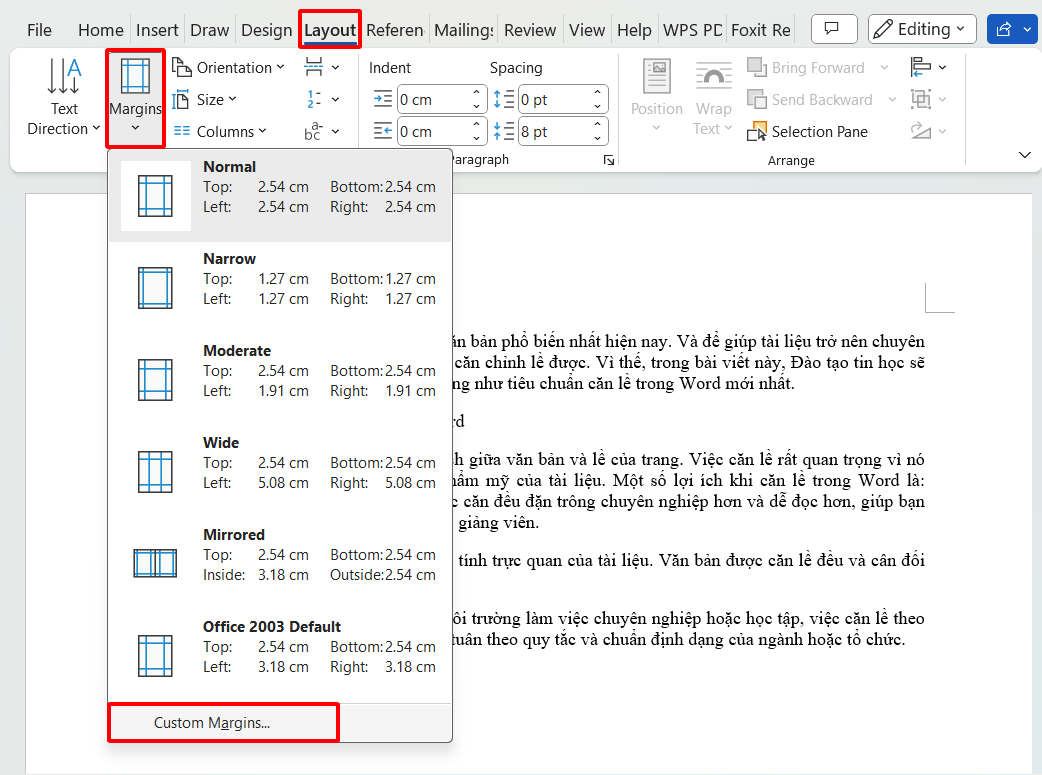The image size is (1042, 775).
Task: Open the Rotate objects menu
Action: pos(928,131)
